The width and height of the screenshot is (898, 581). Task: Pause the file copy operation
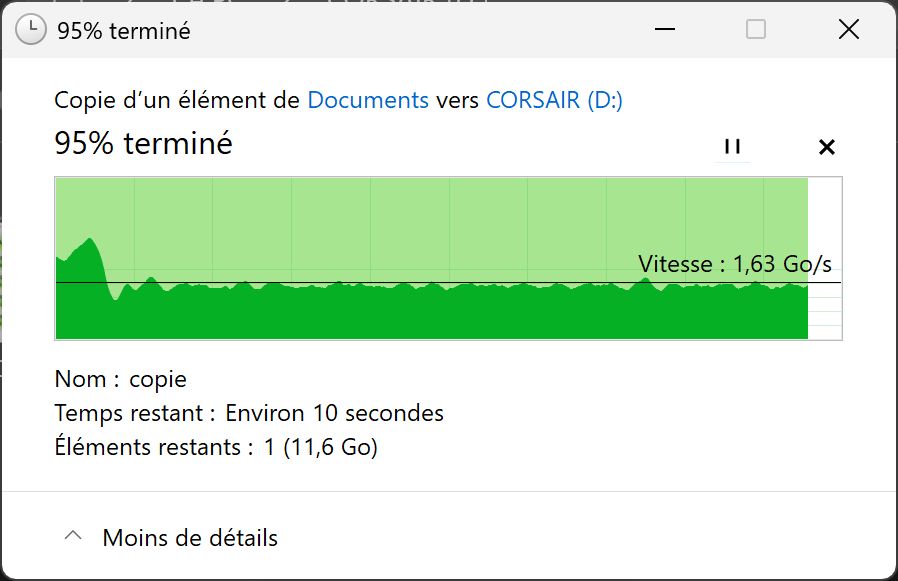coord(732,147)
